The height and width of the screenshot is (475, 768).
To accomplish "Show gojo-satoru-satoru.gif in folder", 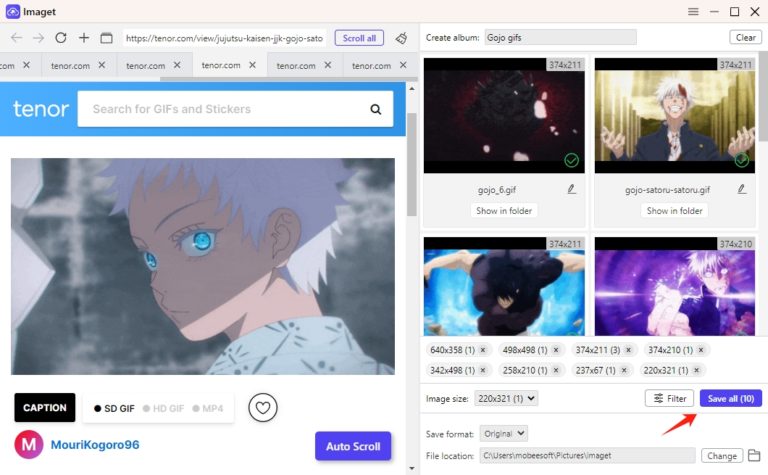I will (674, 211).
